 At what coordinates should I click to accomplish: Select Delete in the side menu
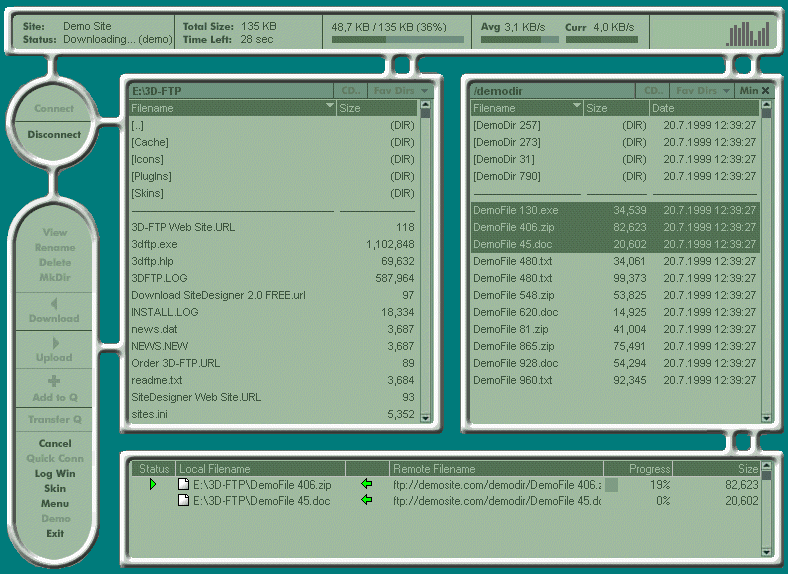[55, 263]
